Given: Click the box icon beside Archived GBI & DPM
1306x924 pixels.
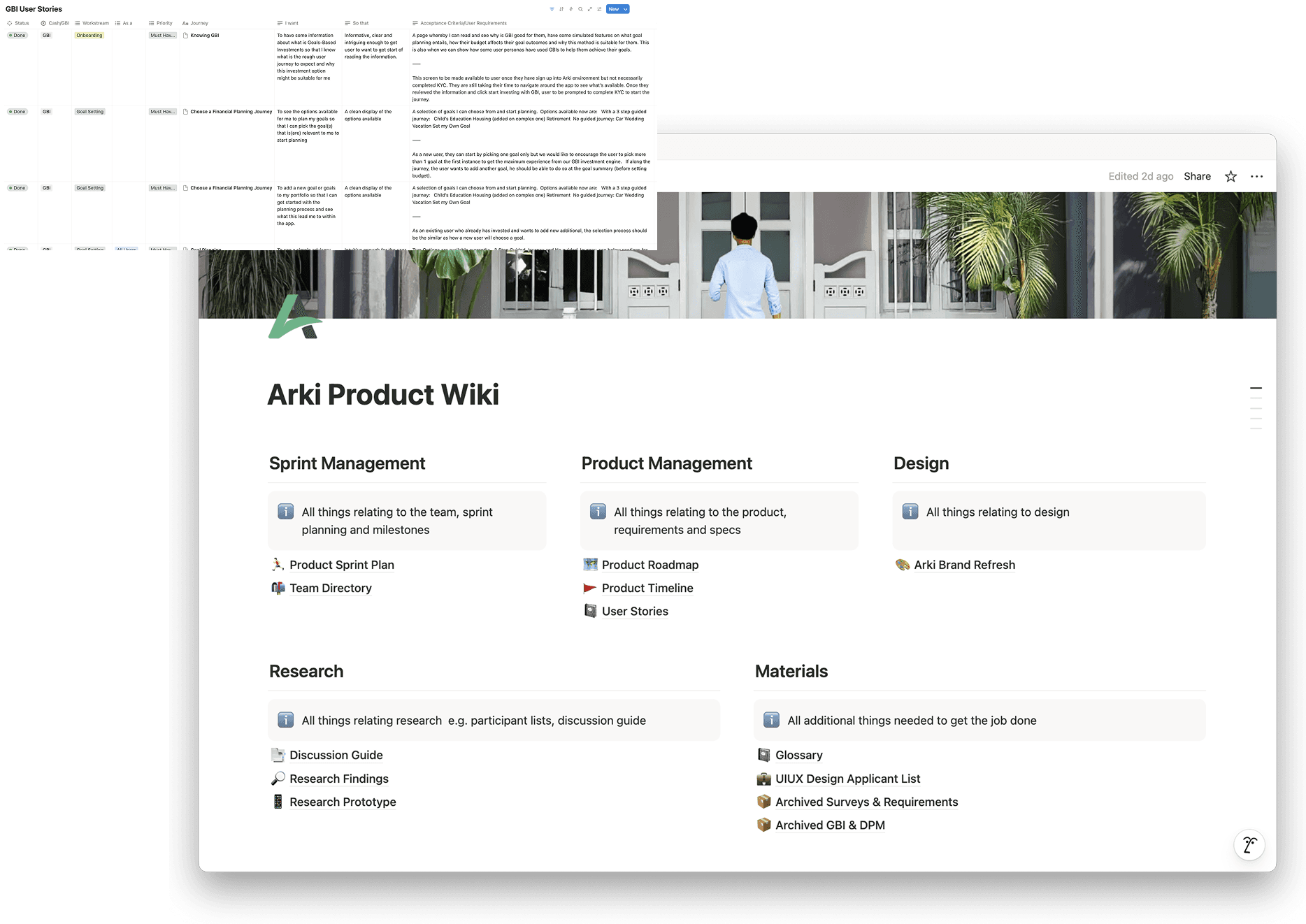Looking at the screenshot, I should 763,825.
